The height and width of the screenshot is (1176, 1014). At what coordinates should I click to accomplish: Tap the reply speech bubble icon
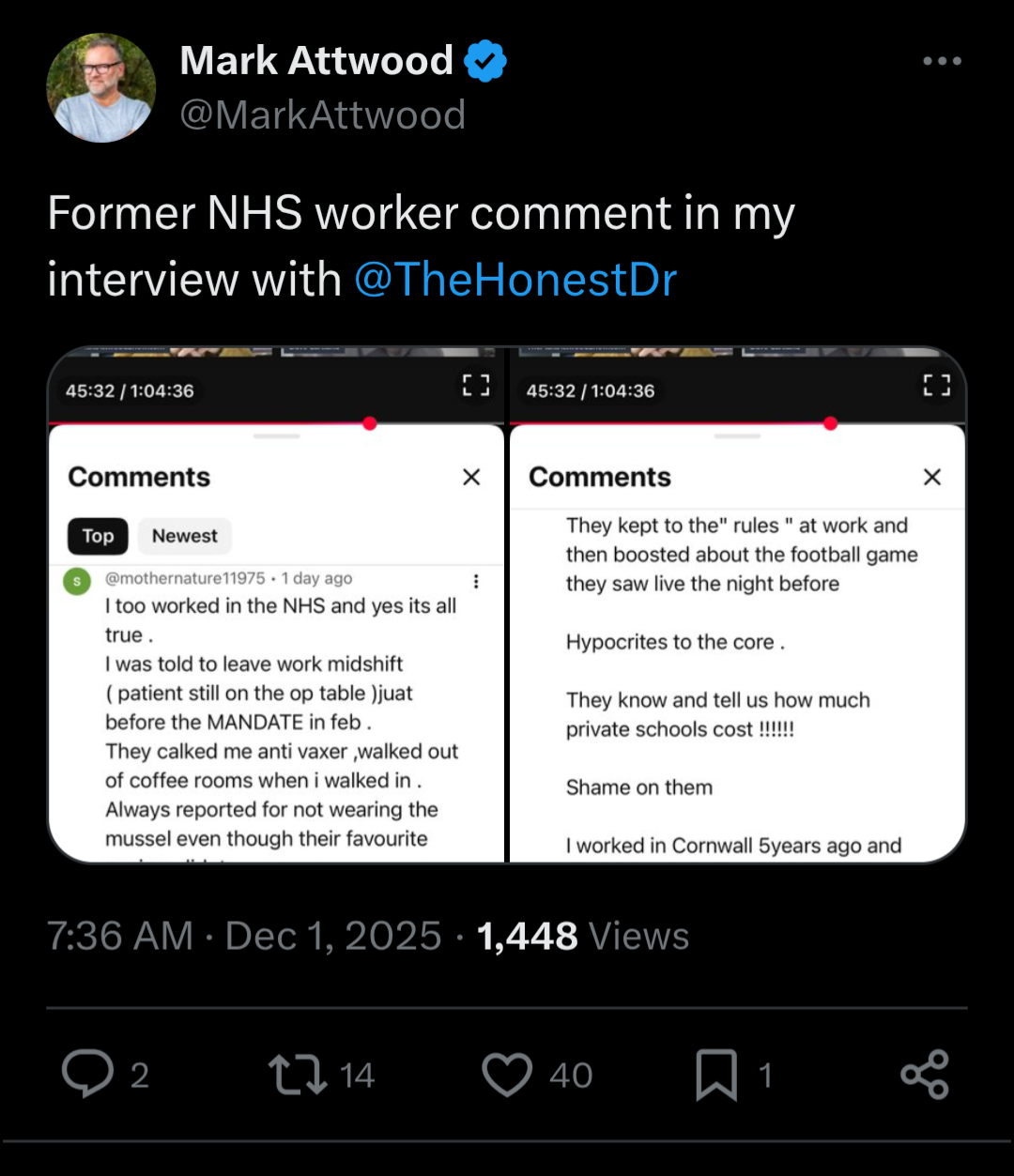pos(87,1075)
